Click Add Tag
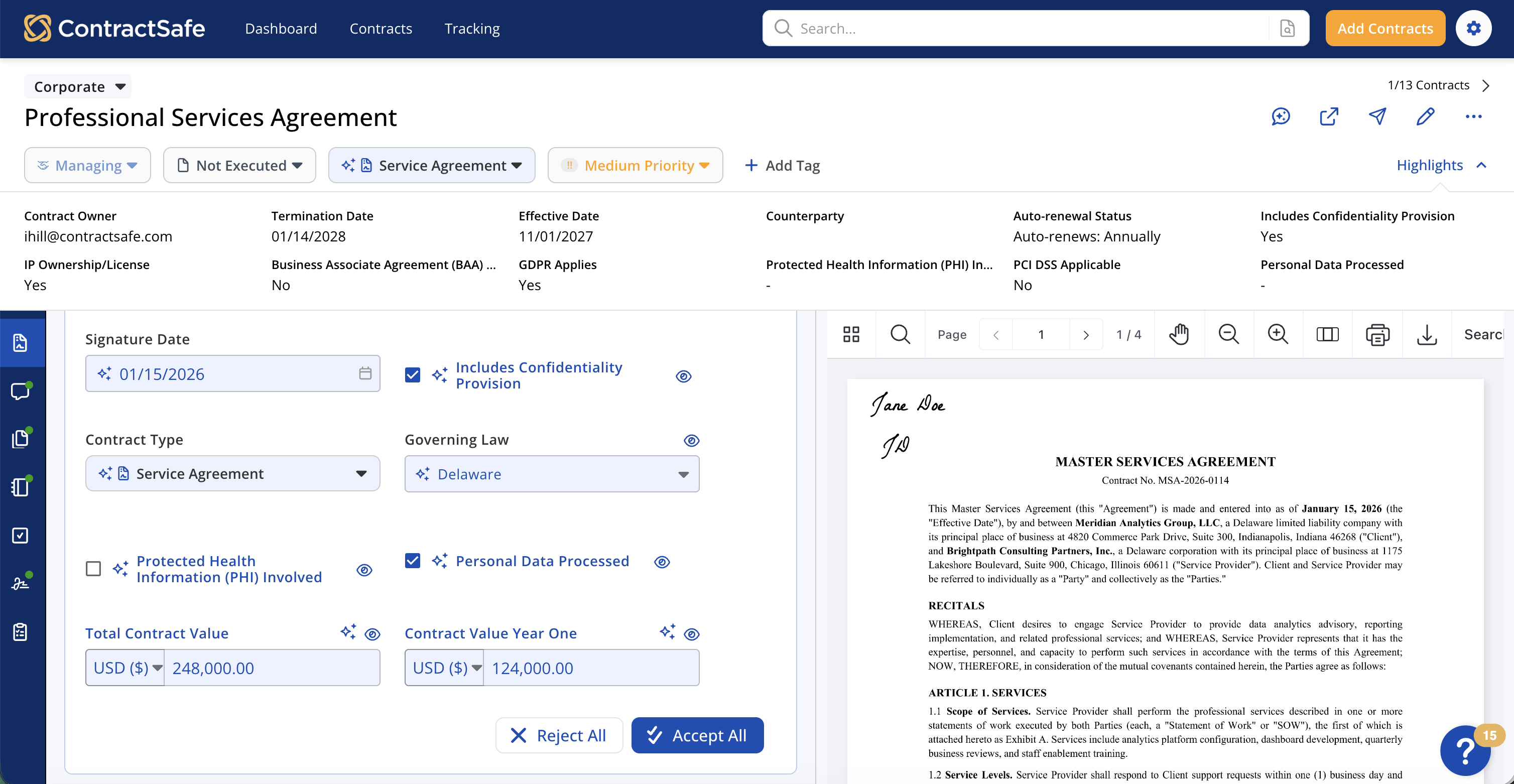The height and width of the screenshot is (784, 1514). coord(782,165)
